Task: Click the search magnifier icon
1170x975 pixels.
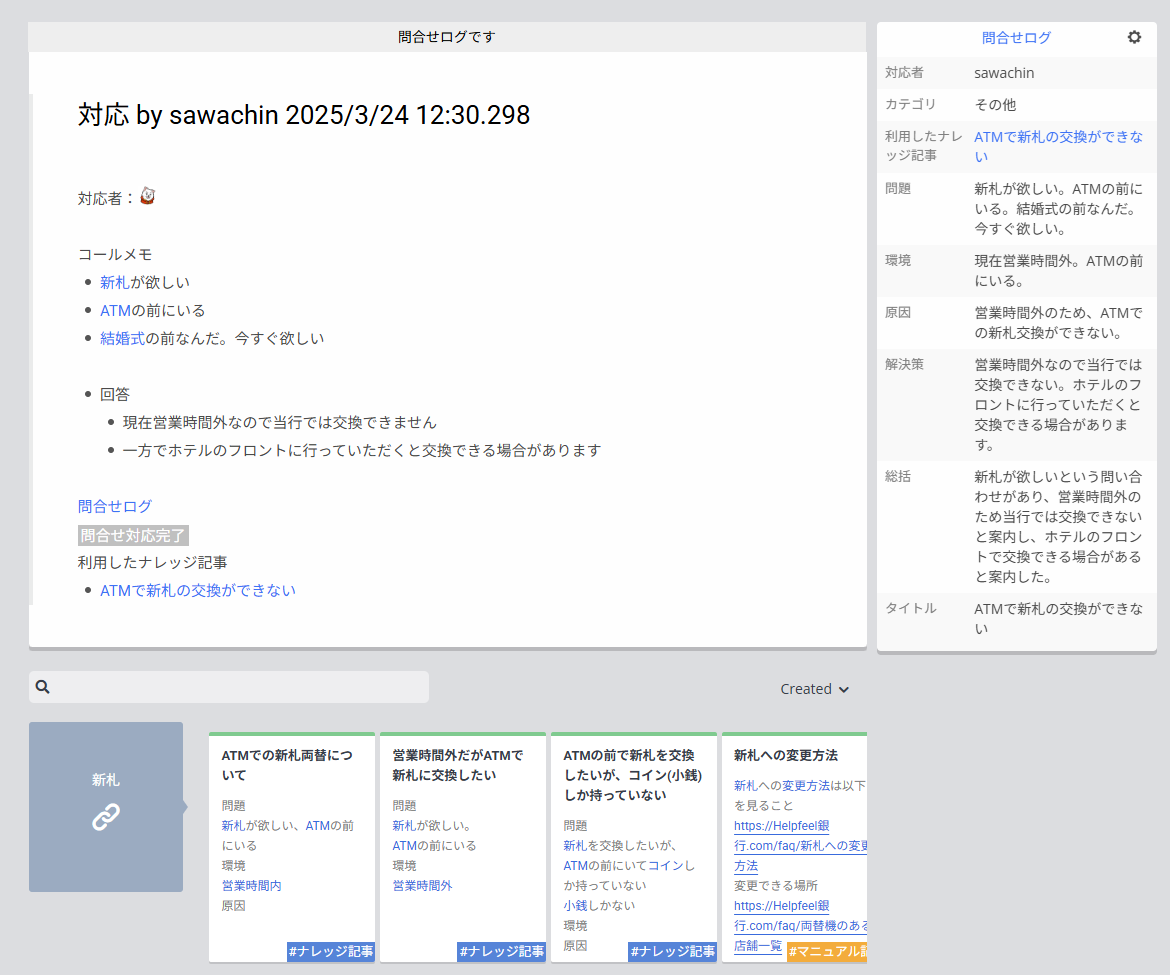Action: click(43, 687)
